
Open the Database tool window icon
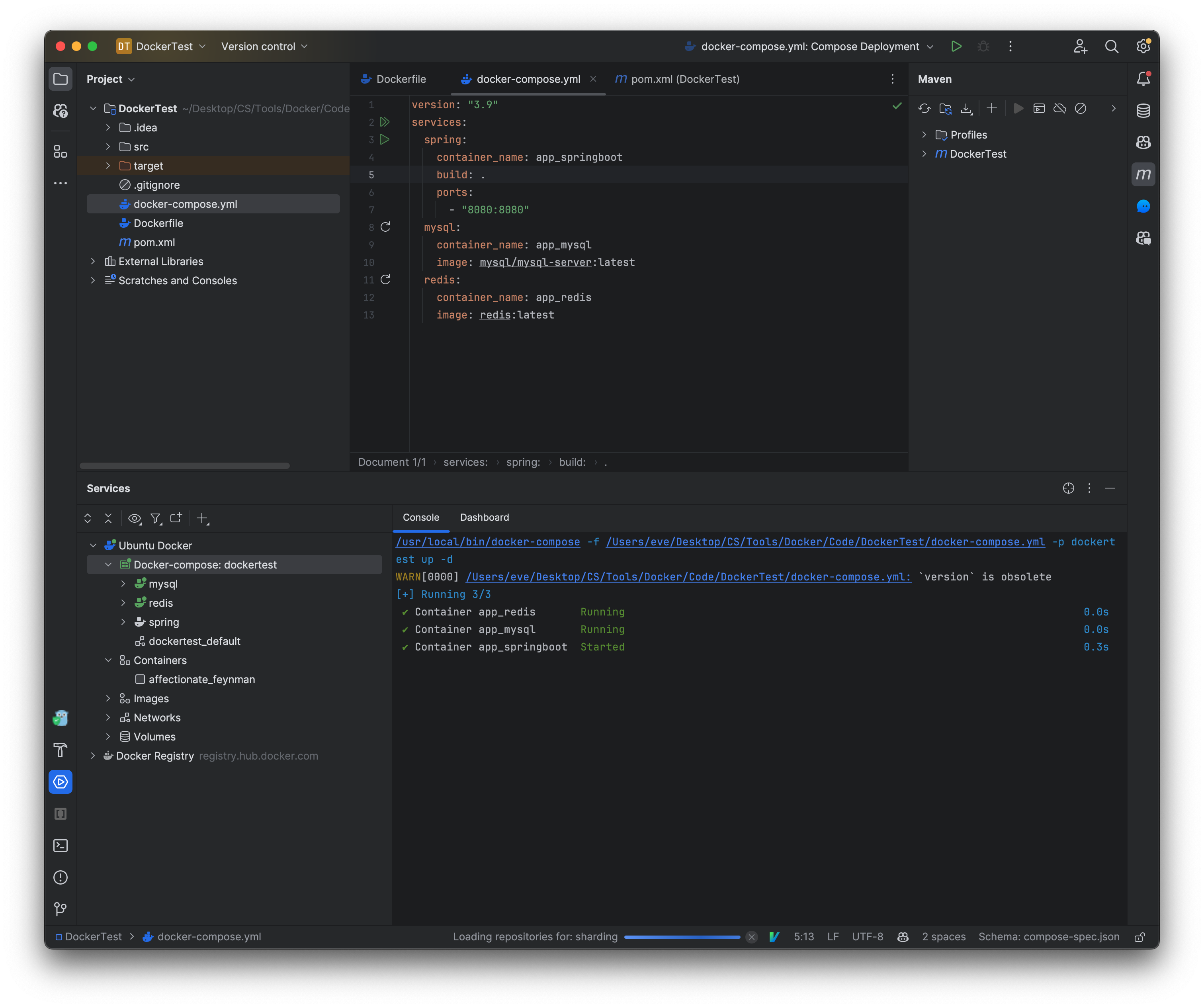(x=1143, y=111)
